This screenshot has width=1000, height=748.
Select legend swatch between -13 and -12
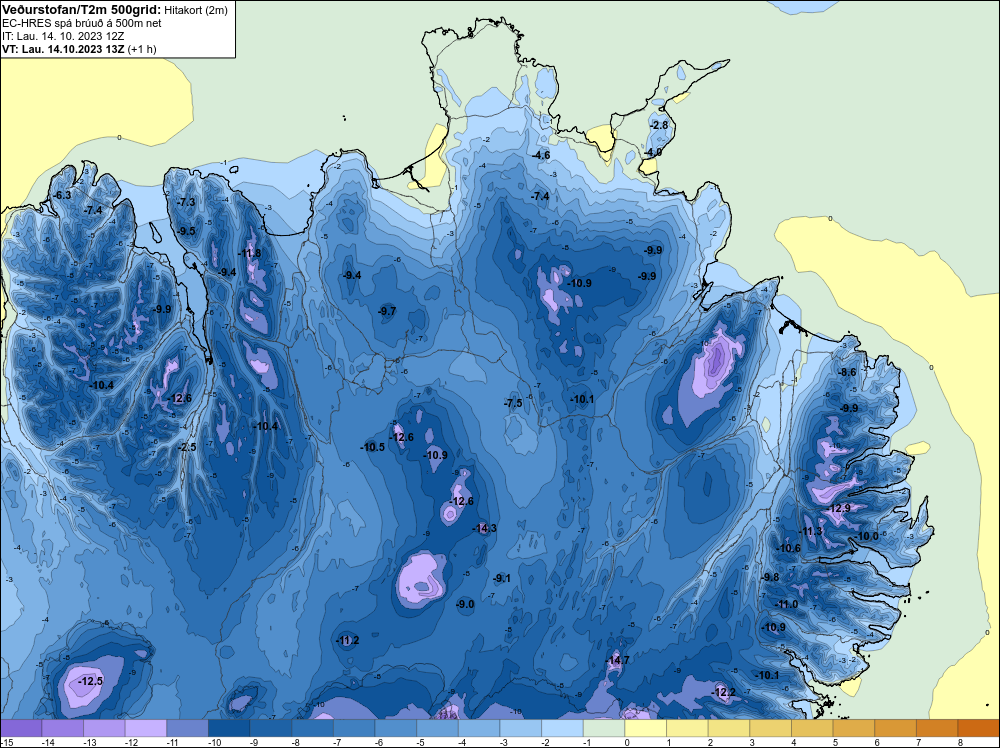tap(104, 728)
